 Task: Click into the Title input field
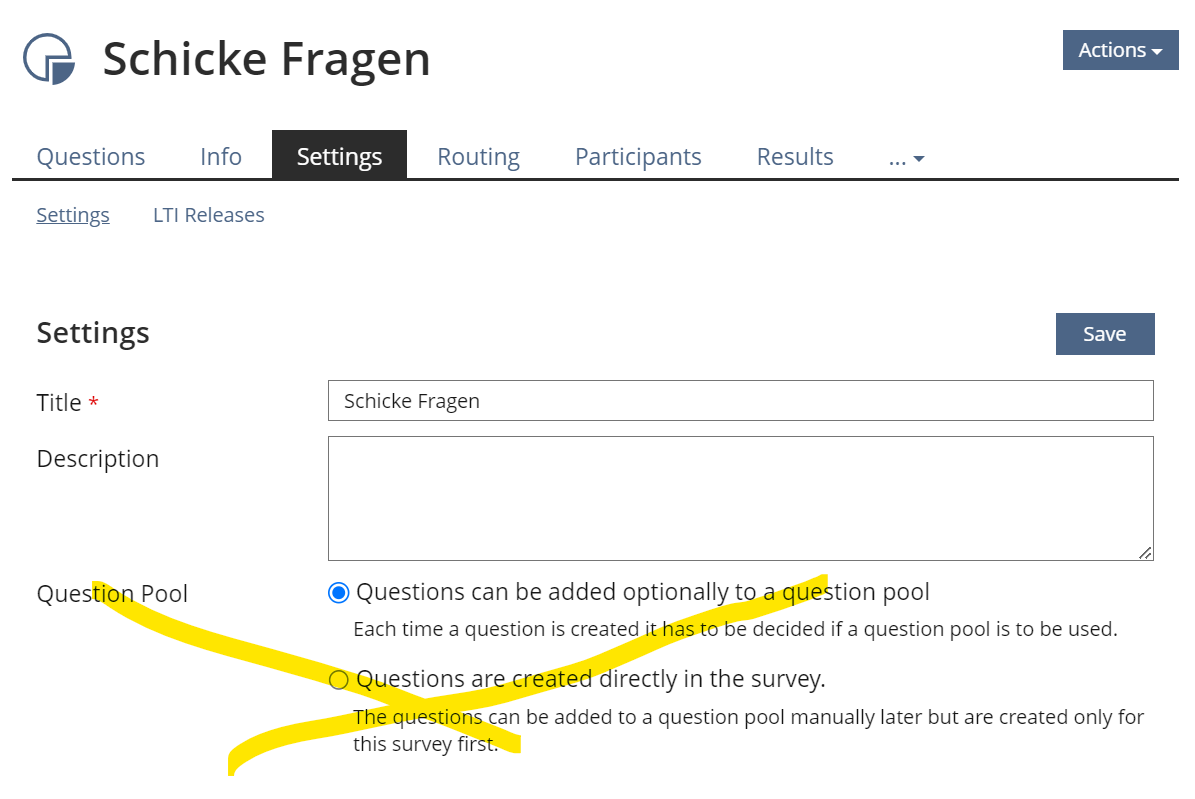point(740,401)
